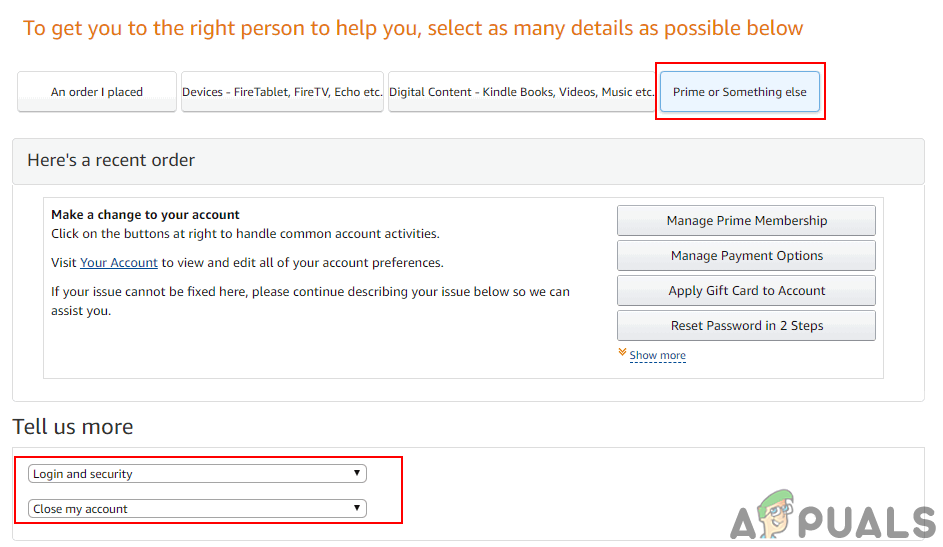Click the Manage Prime Membership button
The image size is (943, 547).
(746, 221)
